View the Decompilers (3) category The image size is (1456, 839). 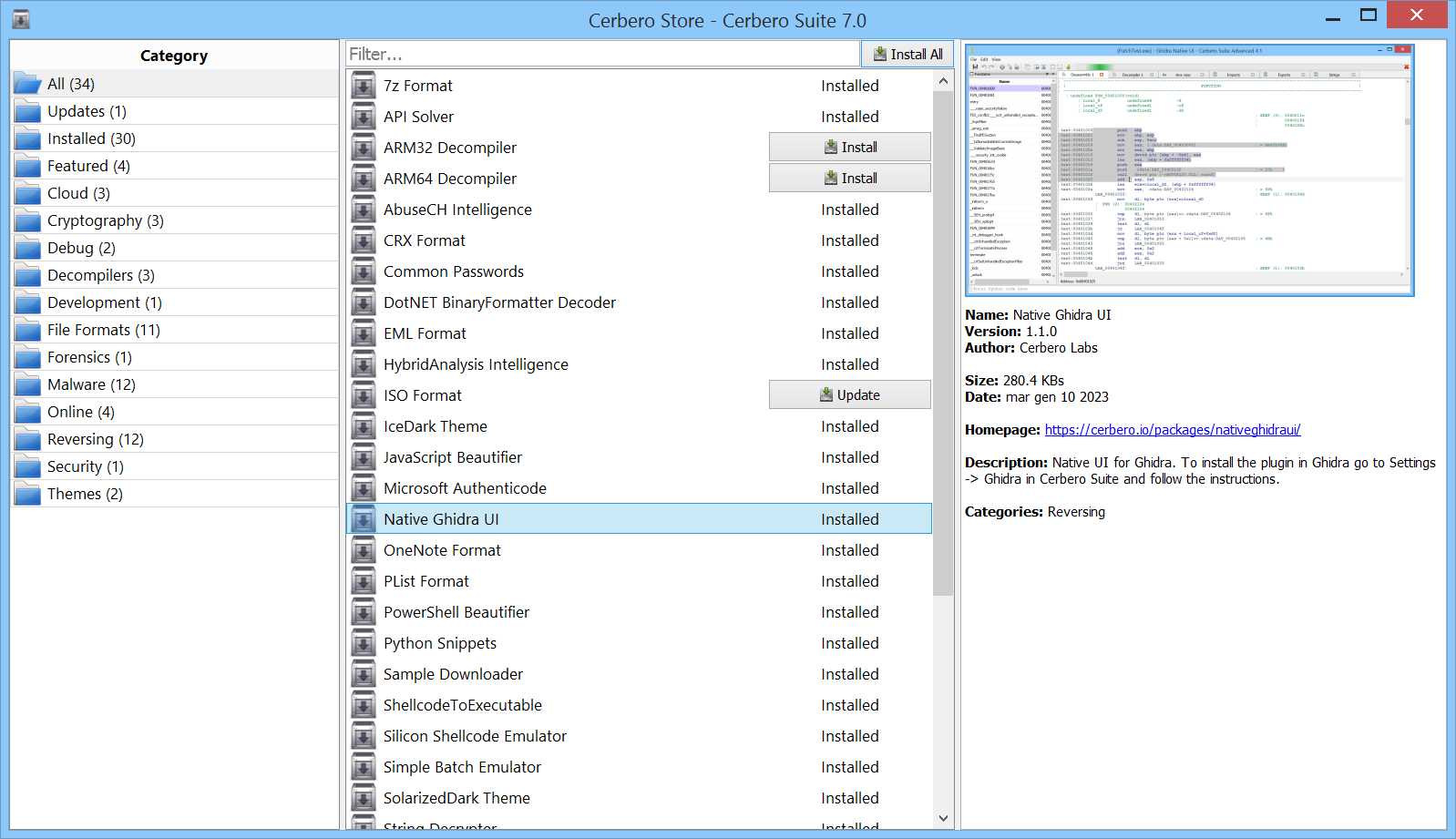[x=174, y=275]
